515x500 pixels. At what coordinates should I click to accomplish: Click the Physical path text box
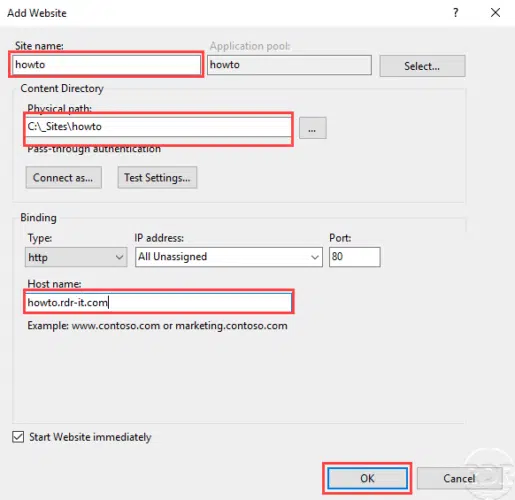[158, 127]
